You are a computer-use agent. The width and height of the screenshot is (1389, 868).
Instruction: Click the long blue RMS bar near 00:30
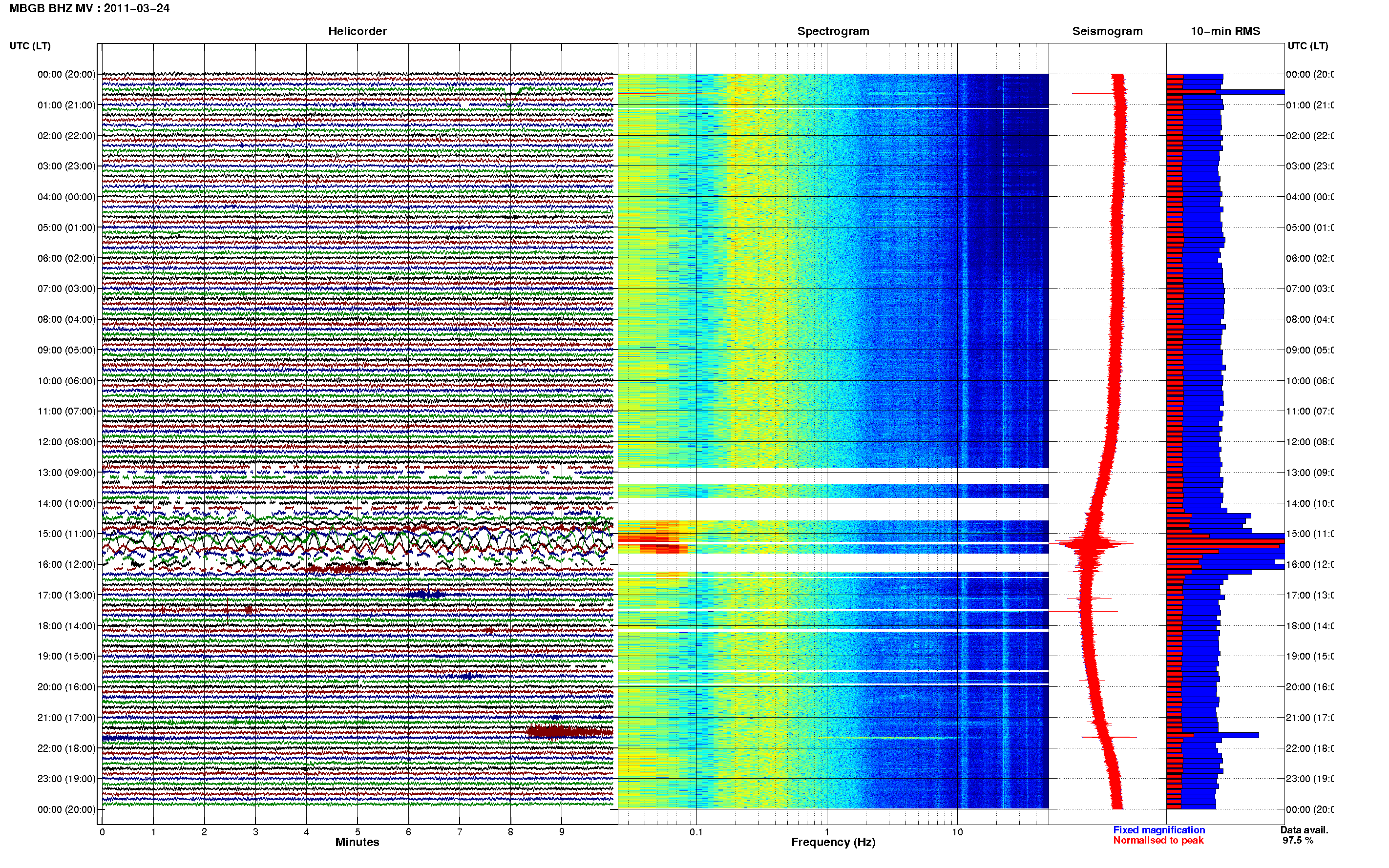[1252, 92]
